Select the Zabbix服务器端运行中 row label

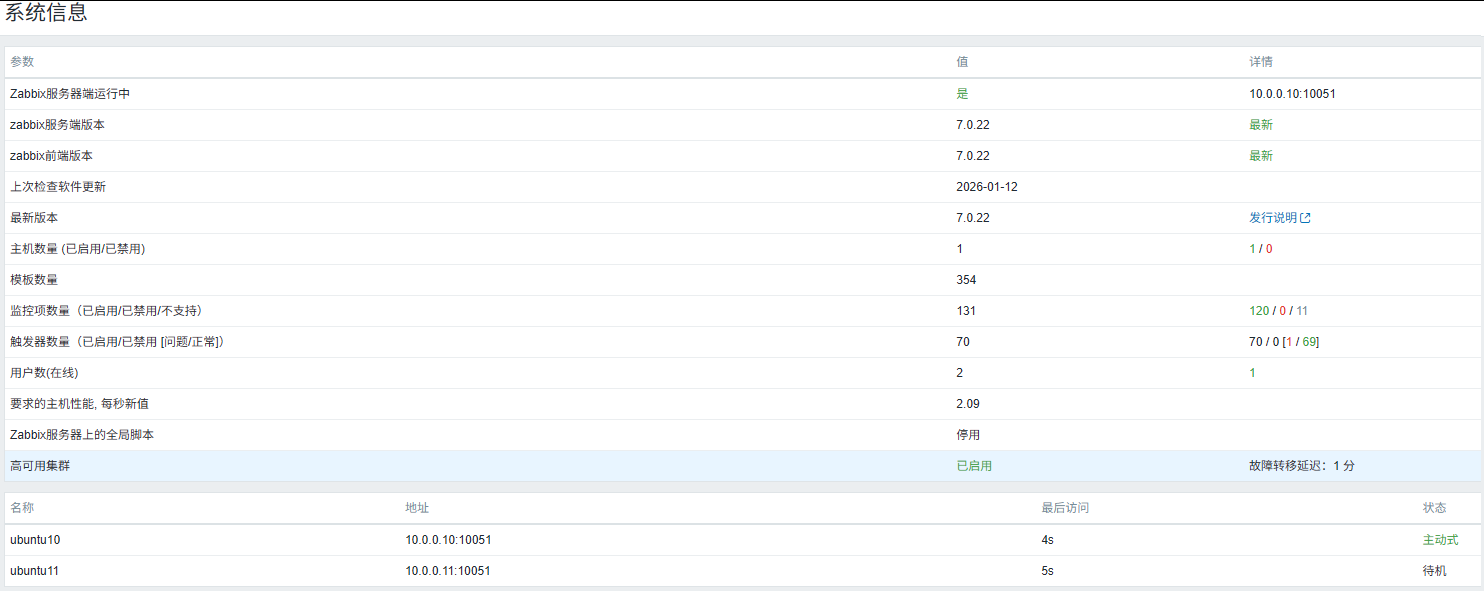pyautogui.click(x=70, y=94)
